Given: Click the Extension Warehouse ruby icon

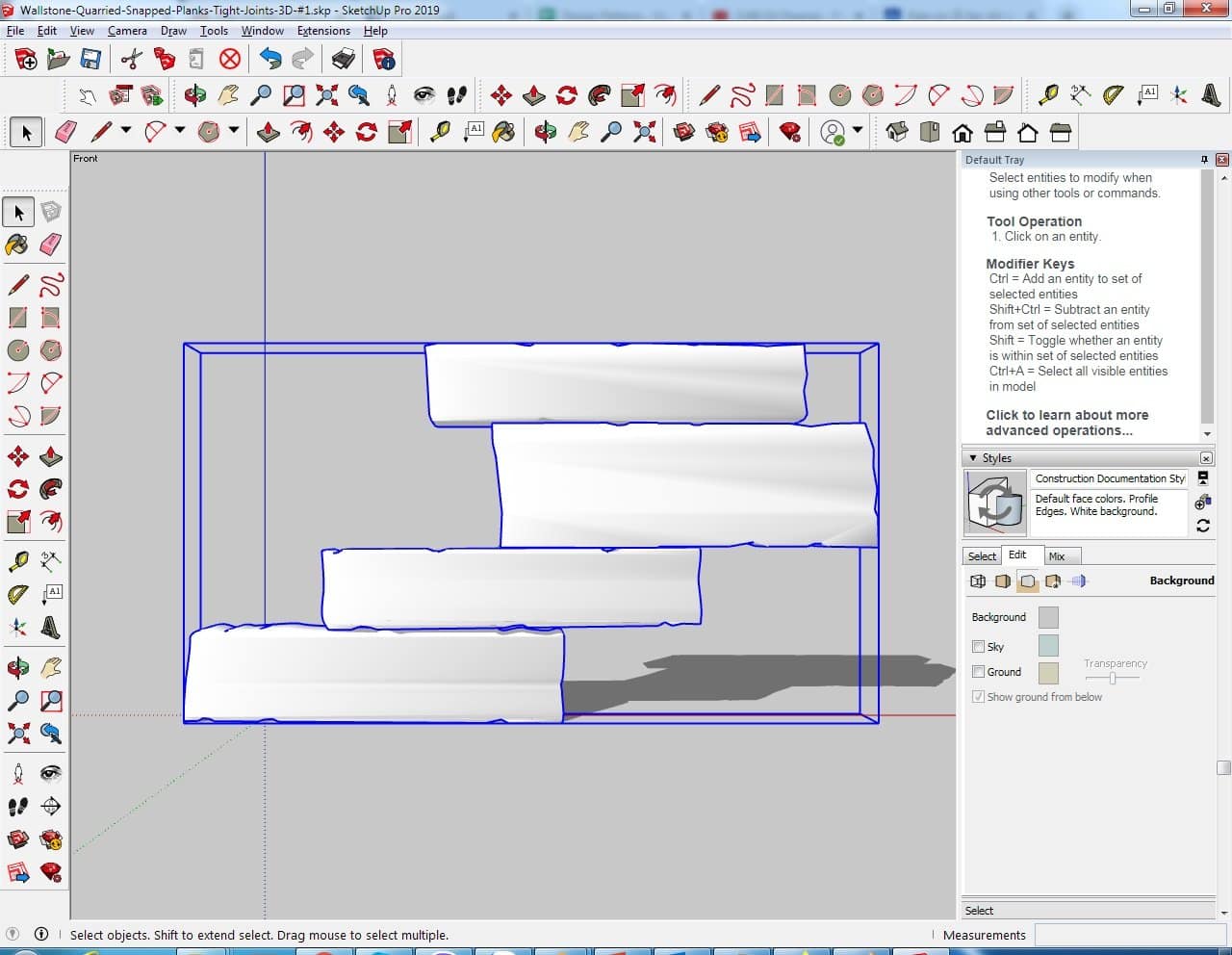Looking at the screenshot, I should click(790, 132).
